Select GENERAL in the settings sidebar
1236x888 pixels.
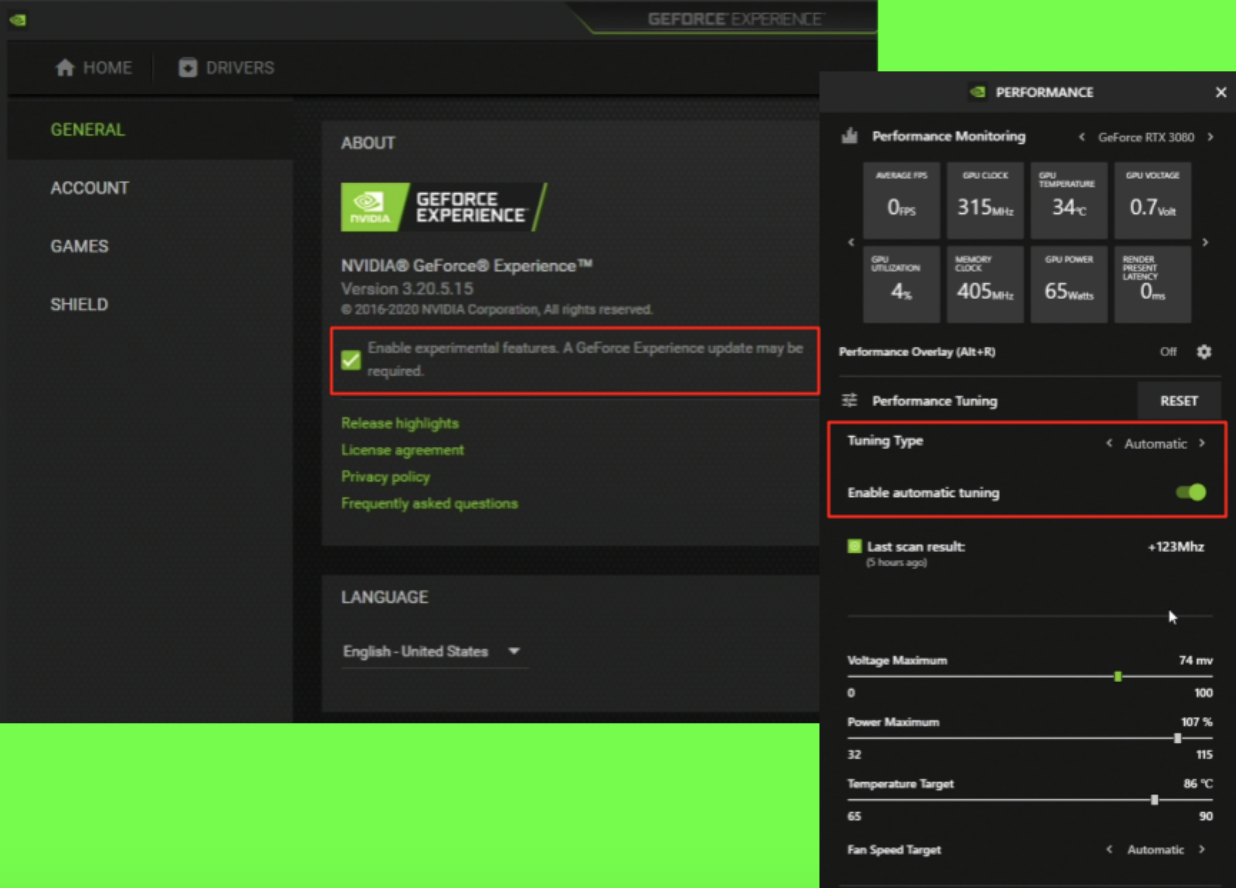150,130
